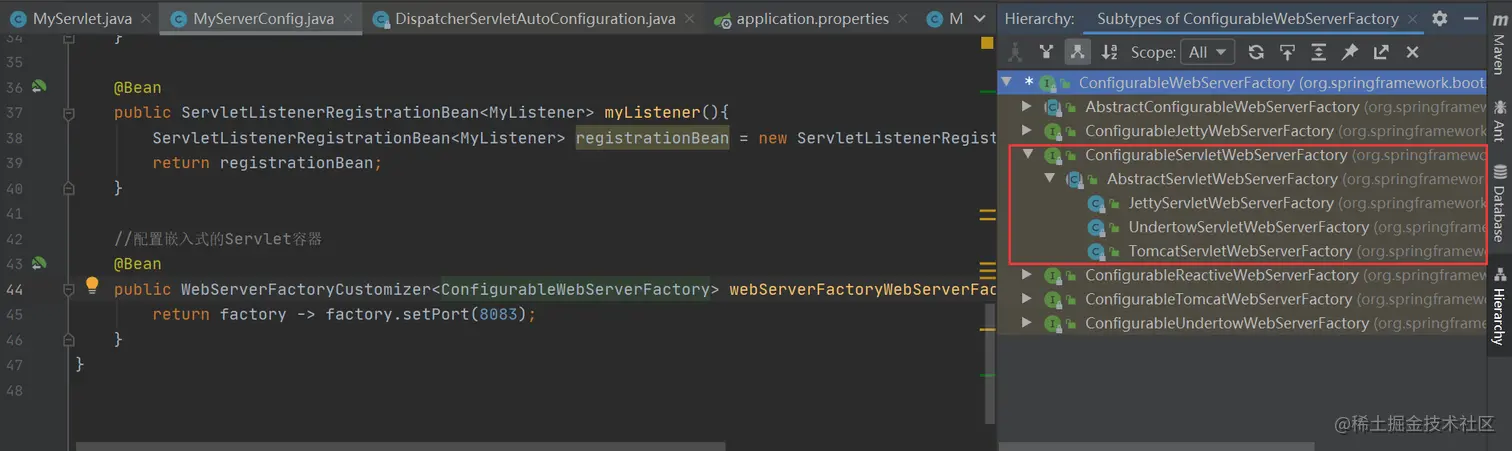Open the Ant tool window
Image resolution: width=1512 pixels, height=451 pixels.
[x=1499, y=119]
